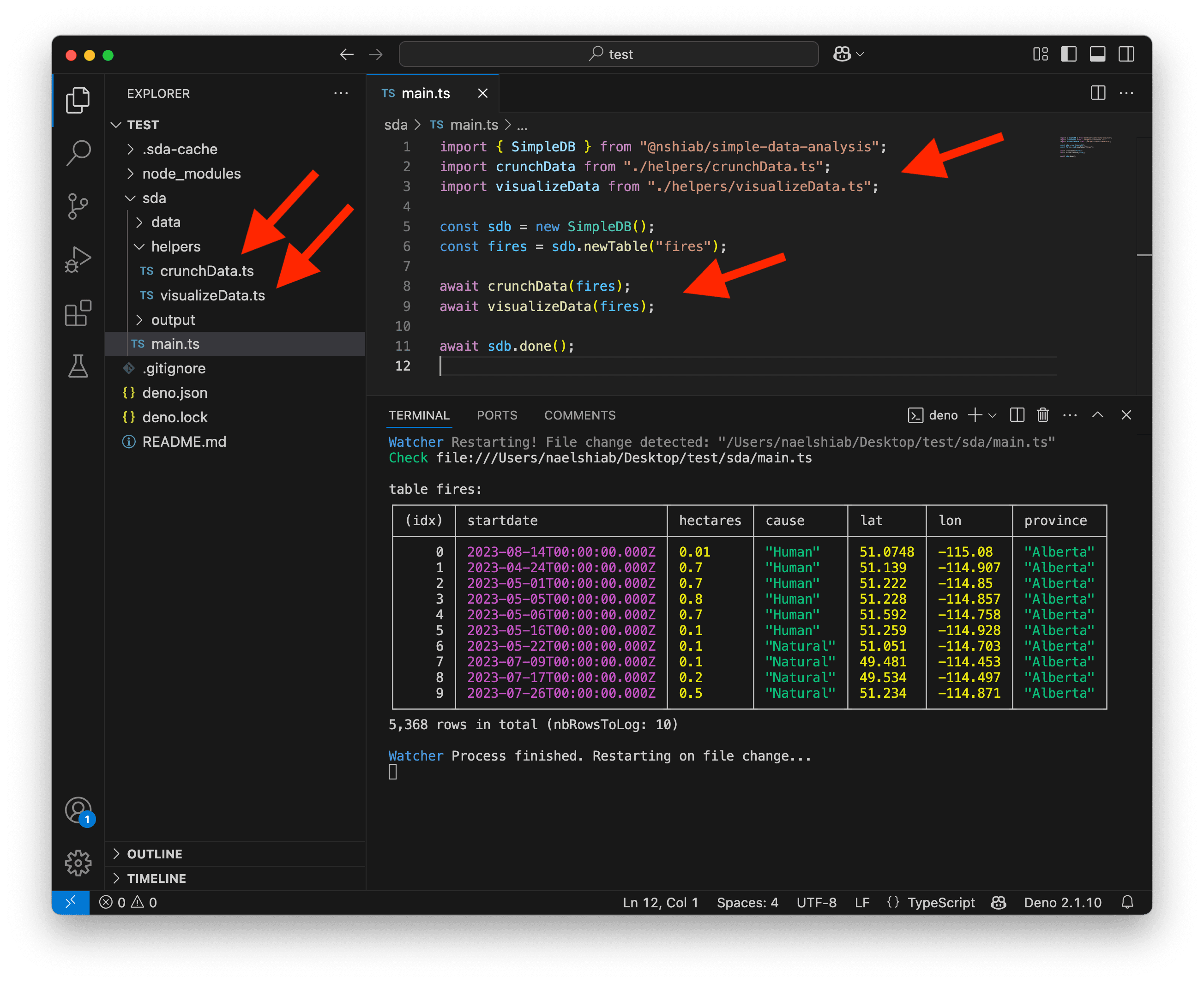Close the main.ts editor tab
Viewport: 1204px width, 983px height.
[x=482, y=93]
